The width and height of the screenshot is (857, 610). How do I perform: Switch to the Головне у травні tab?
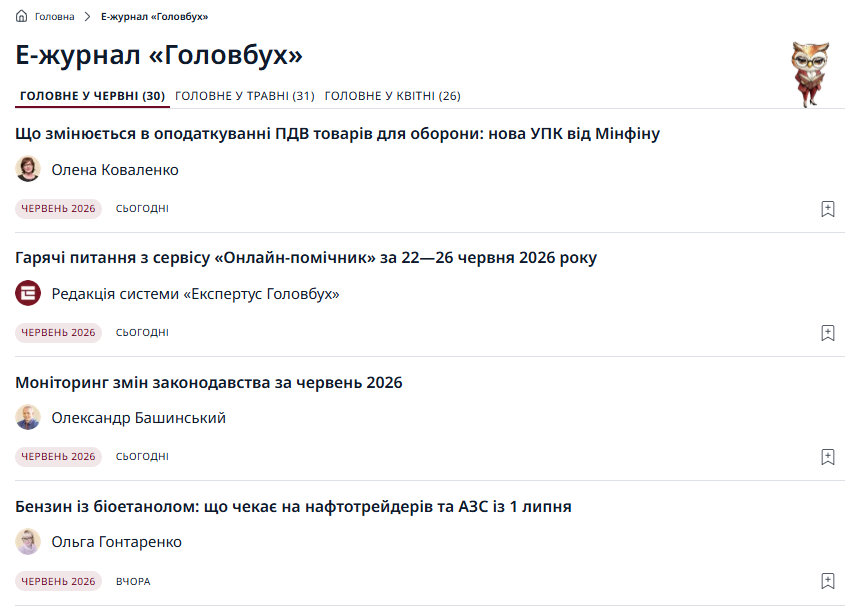pos(245,96)
